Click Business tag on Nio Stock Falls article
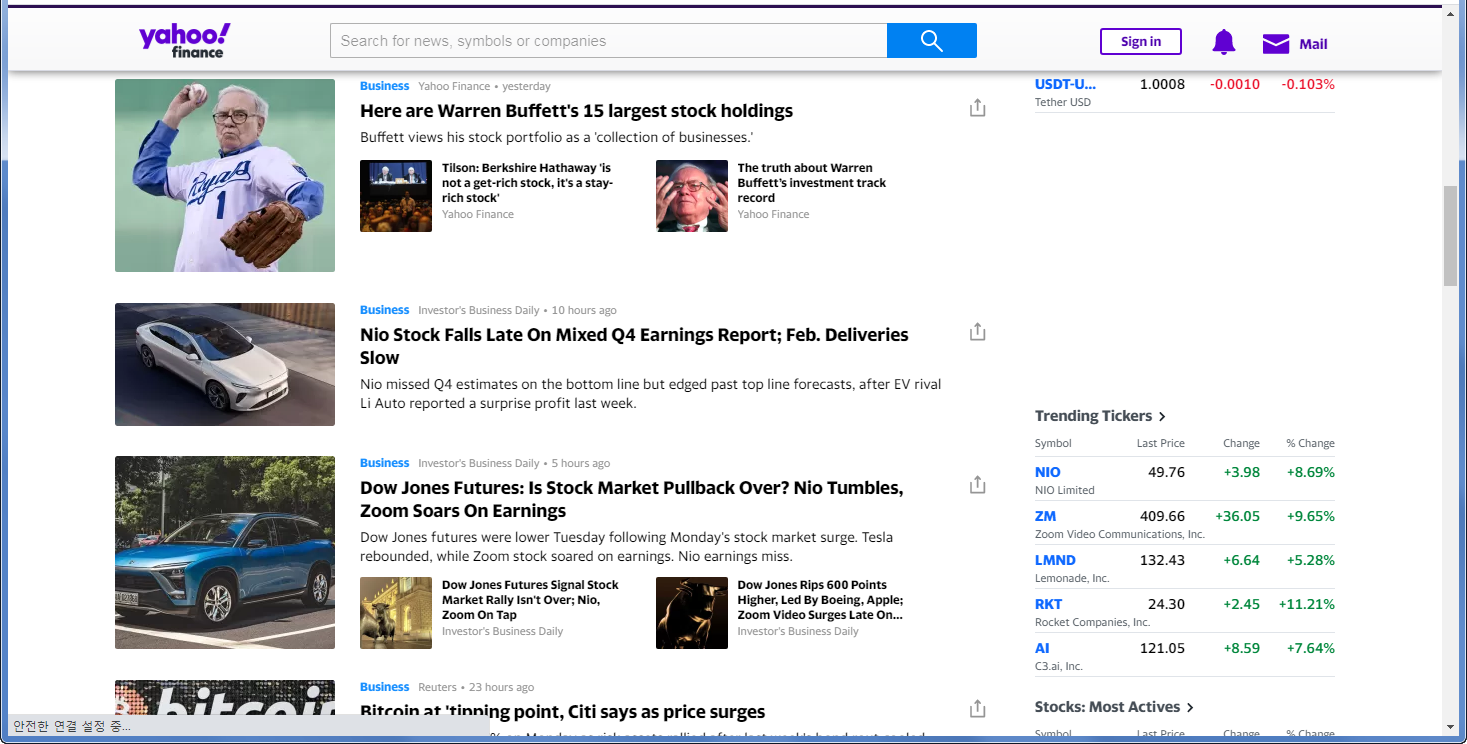Image resolution: width=1467 pixels, height=744 pixels. pyautogui.click(x=384, y=310)
